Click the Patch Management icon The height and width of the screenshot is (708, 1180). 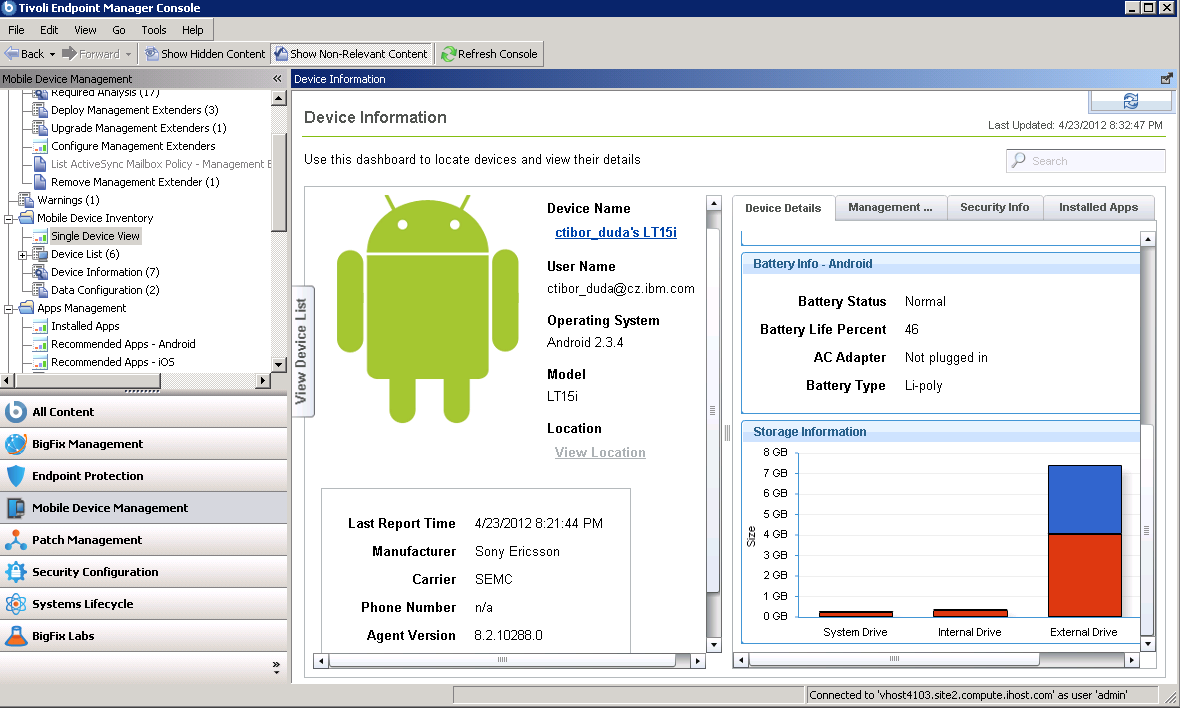tap(15, 539)
